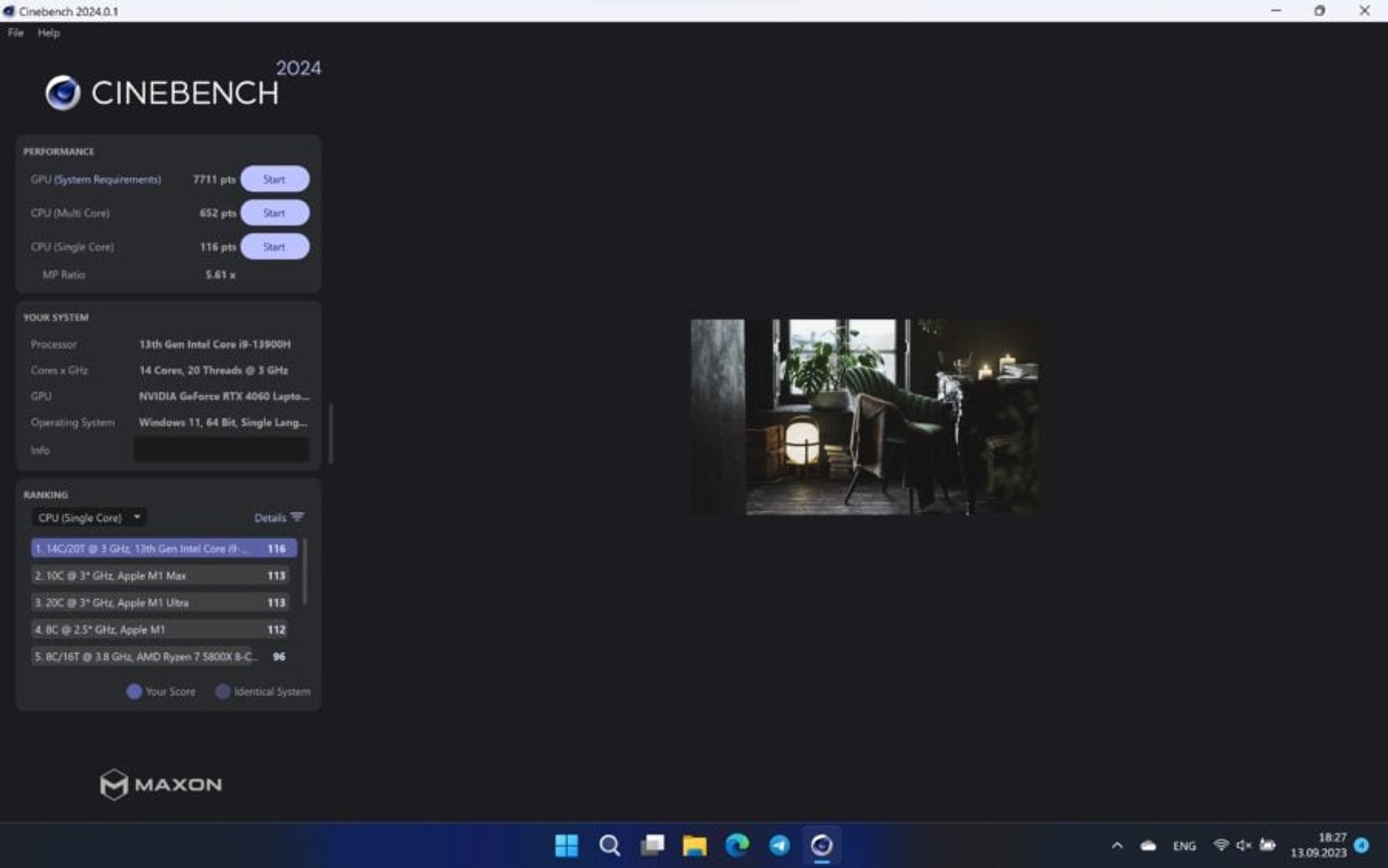Click the Cinebench logo icon
Viewport: 1388px width, 868px height.
coord(63,93)
